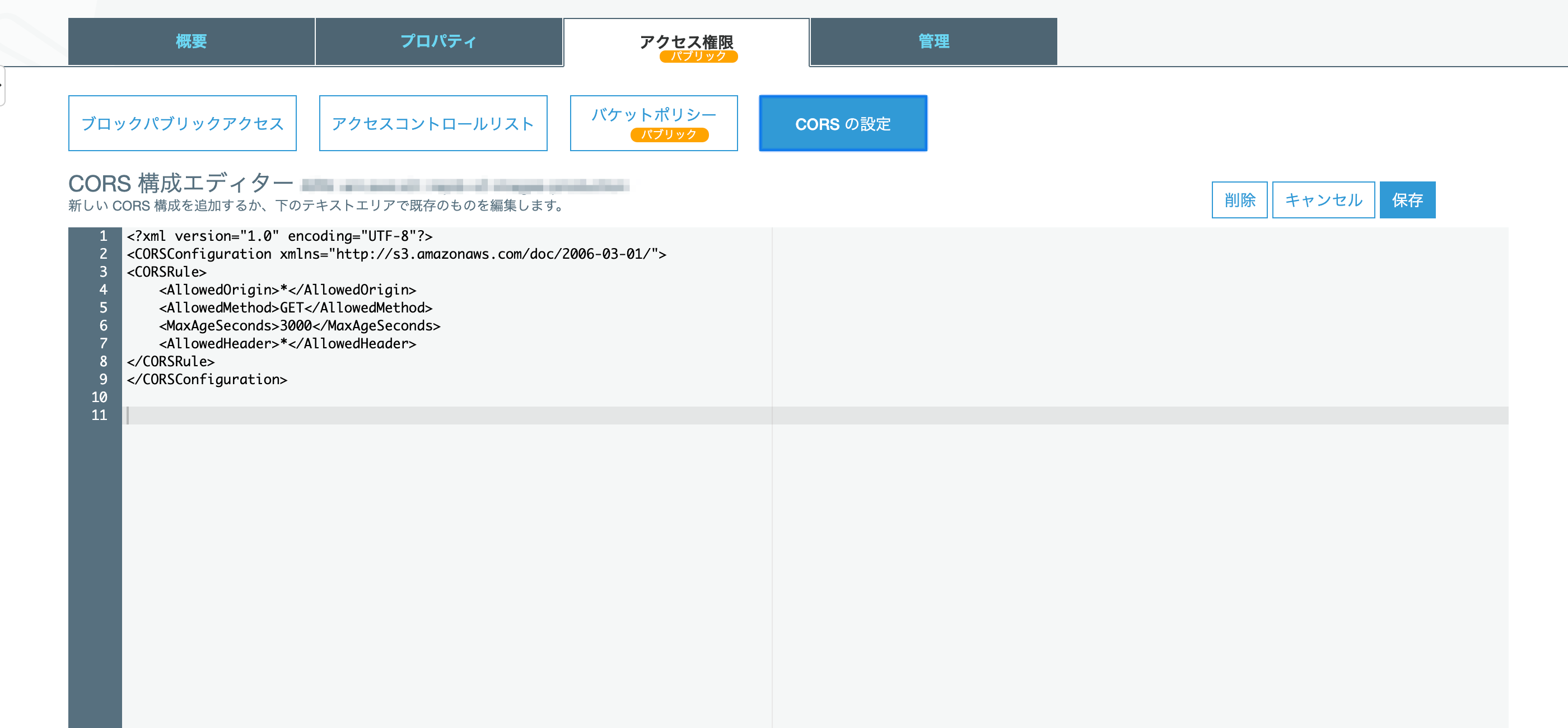
Task: Click the closing </CORSRule> line
Action: (170, 362)
